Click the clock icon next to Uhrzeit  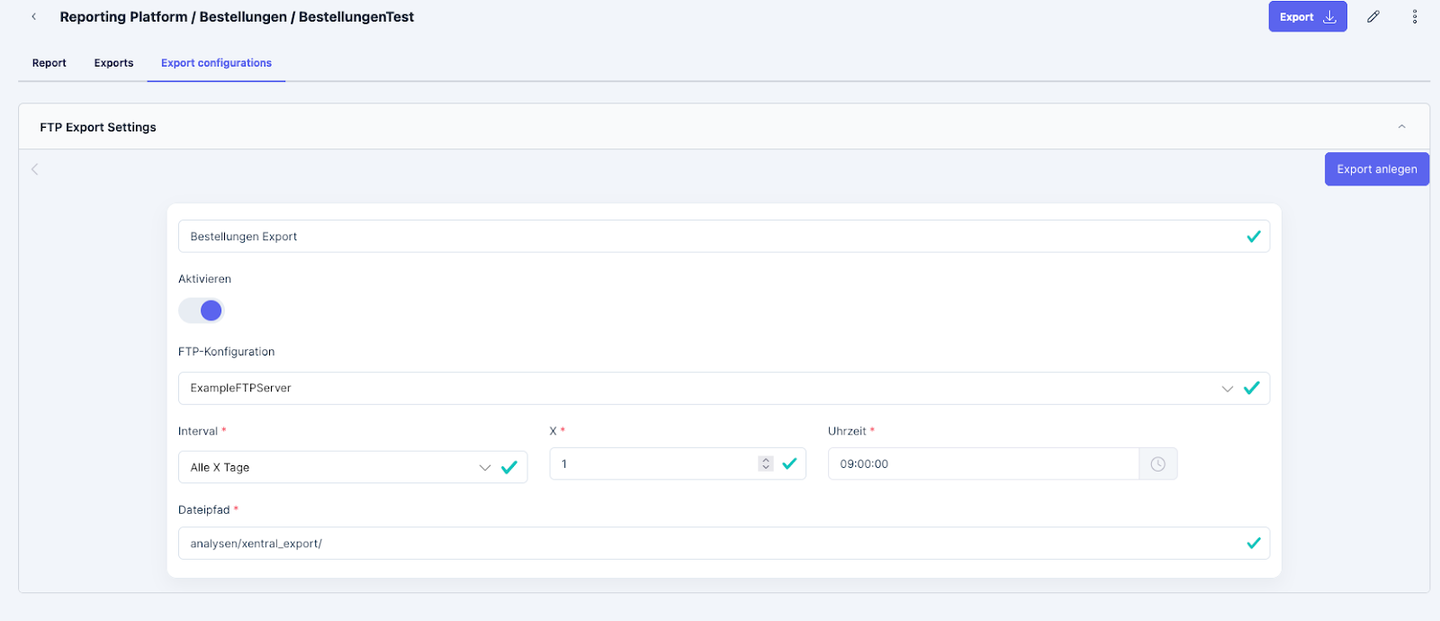(1158, 464)
